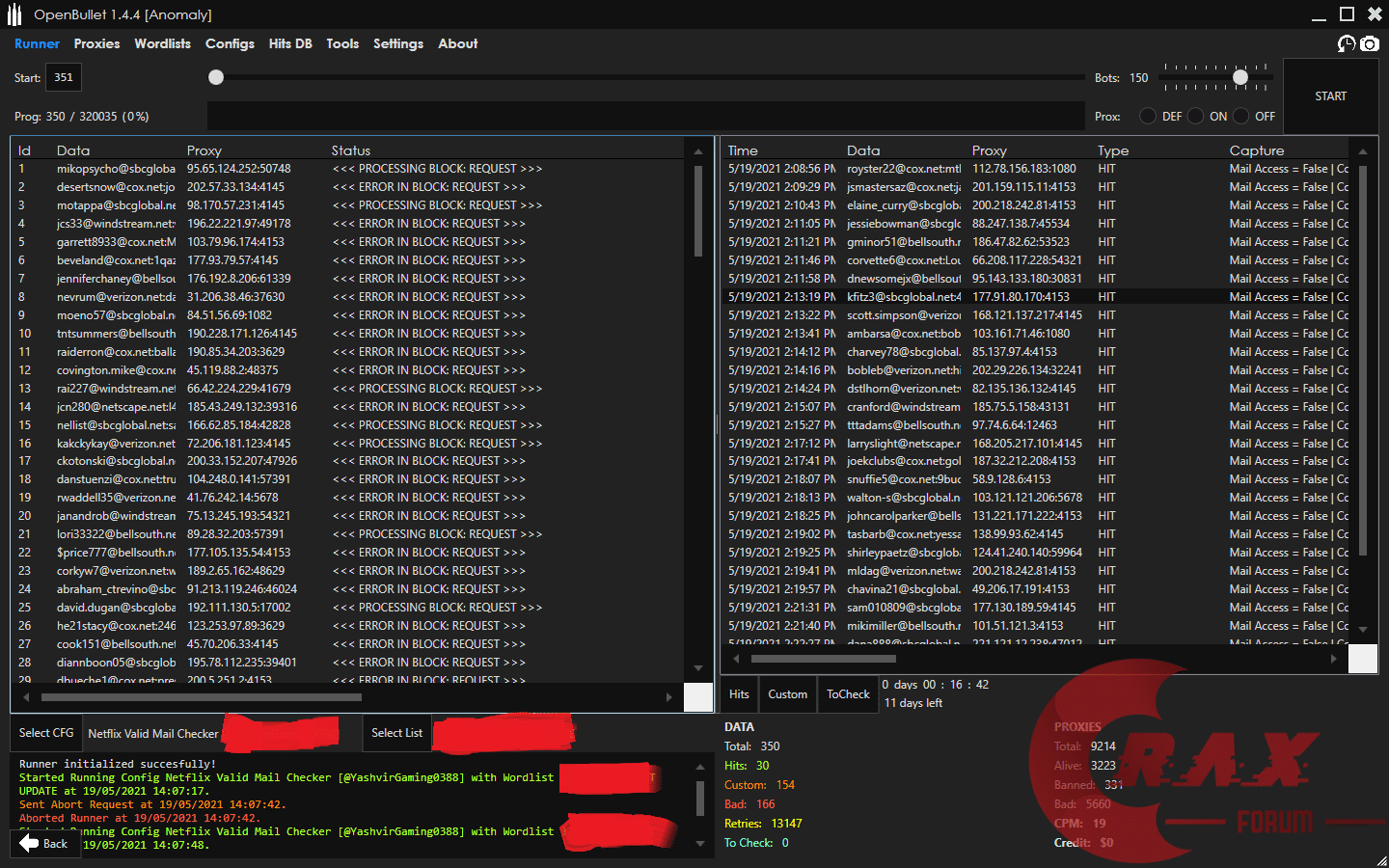This screenshot has width=1389, height=868.
Task: Show the Custom results list
Action: coord(787,694)
